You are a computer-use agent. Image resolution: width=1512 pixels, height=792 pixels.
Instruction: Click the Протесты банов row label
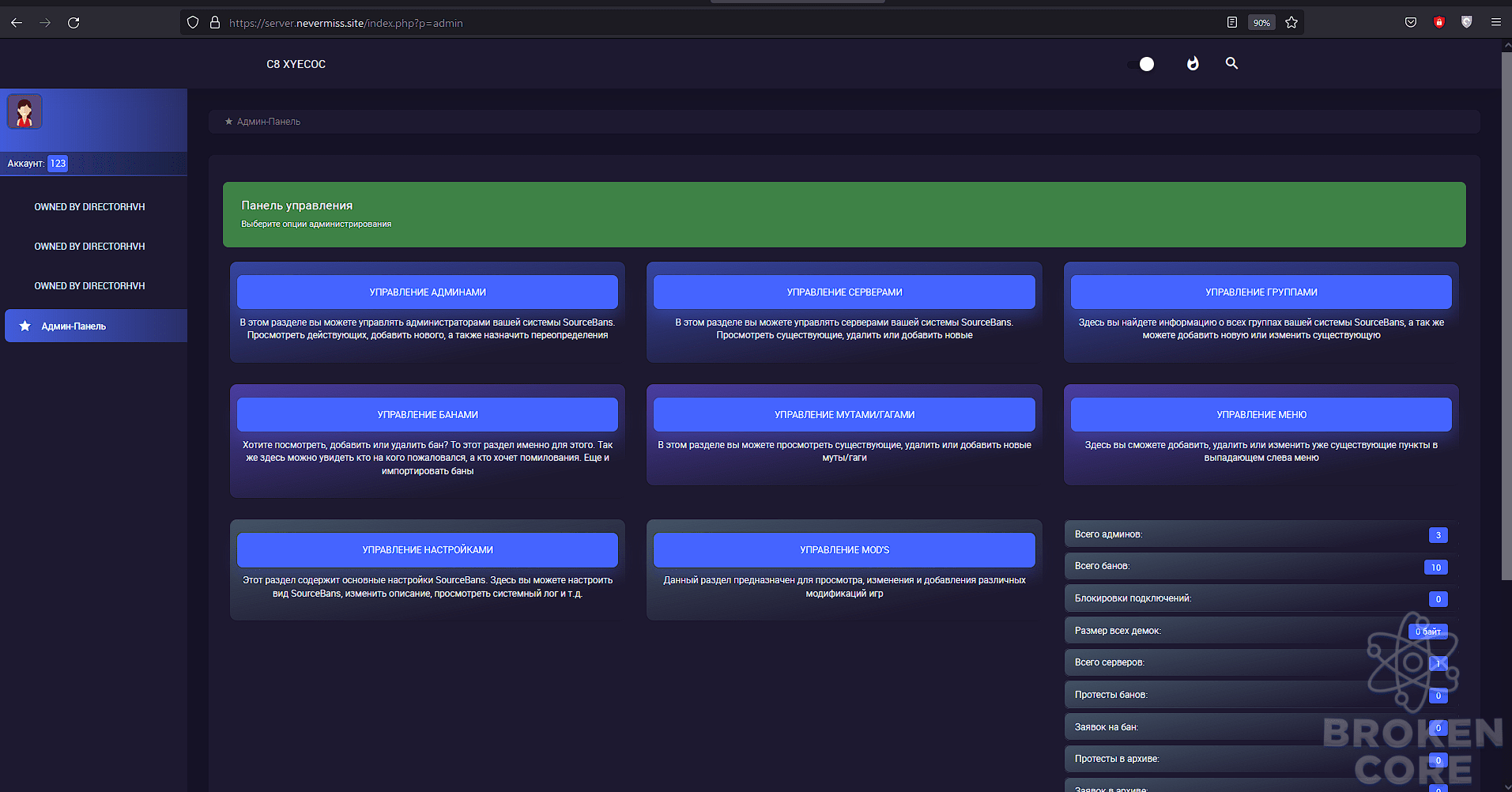point(1111,695)
